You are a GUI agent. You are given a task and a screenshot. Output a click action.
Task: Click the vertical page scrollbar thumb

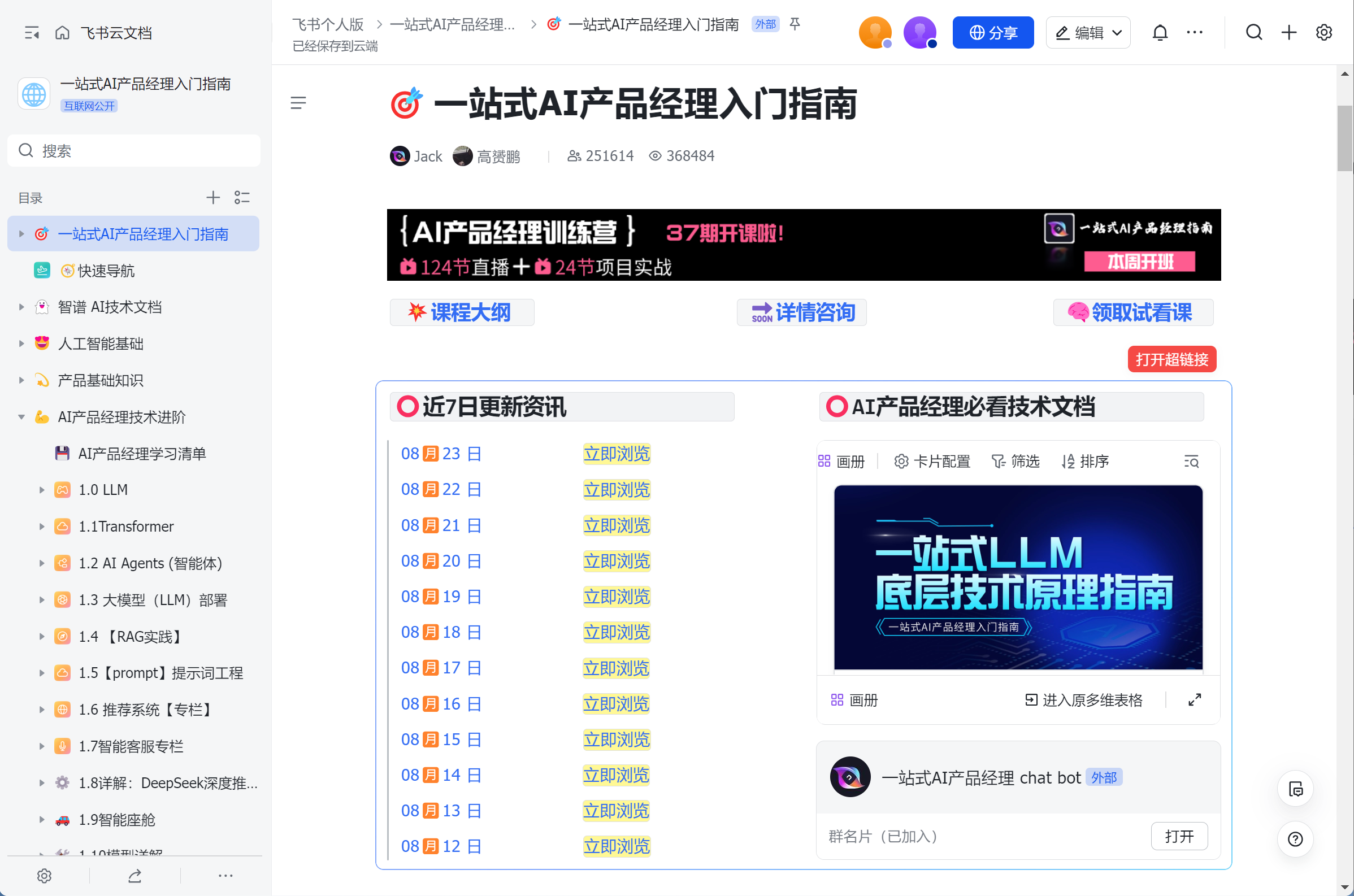1344,138
